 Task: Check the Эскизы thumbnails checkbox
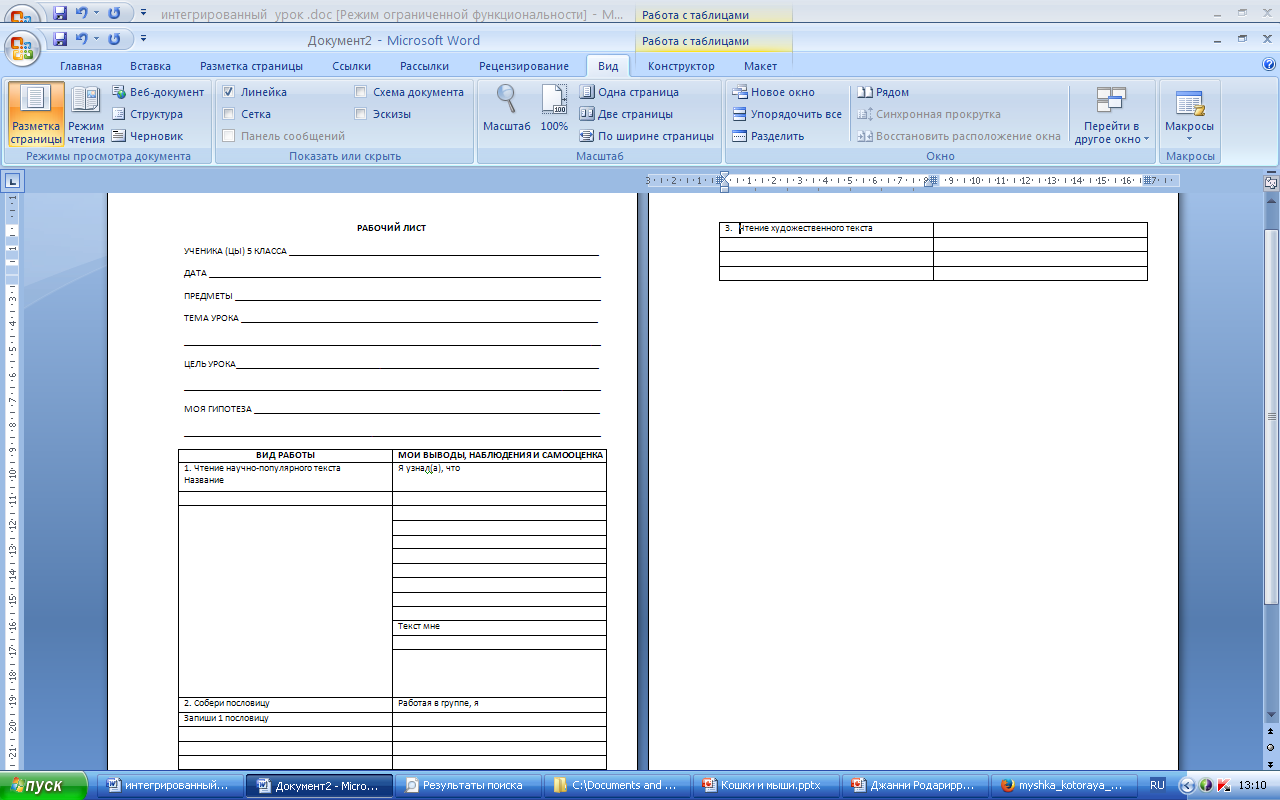[360, 113]
